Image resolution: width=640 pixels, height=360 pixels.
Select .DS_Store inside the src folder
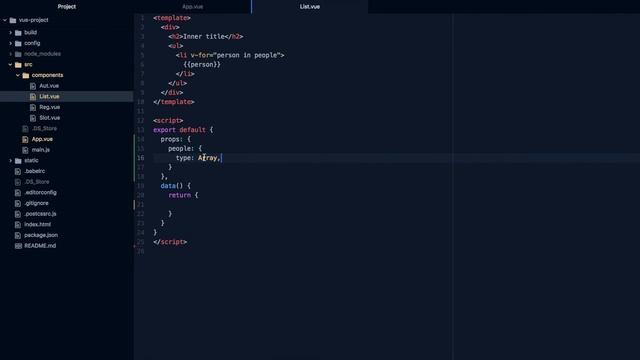click(x=44, y=129)
